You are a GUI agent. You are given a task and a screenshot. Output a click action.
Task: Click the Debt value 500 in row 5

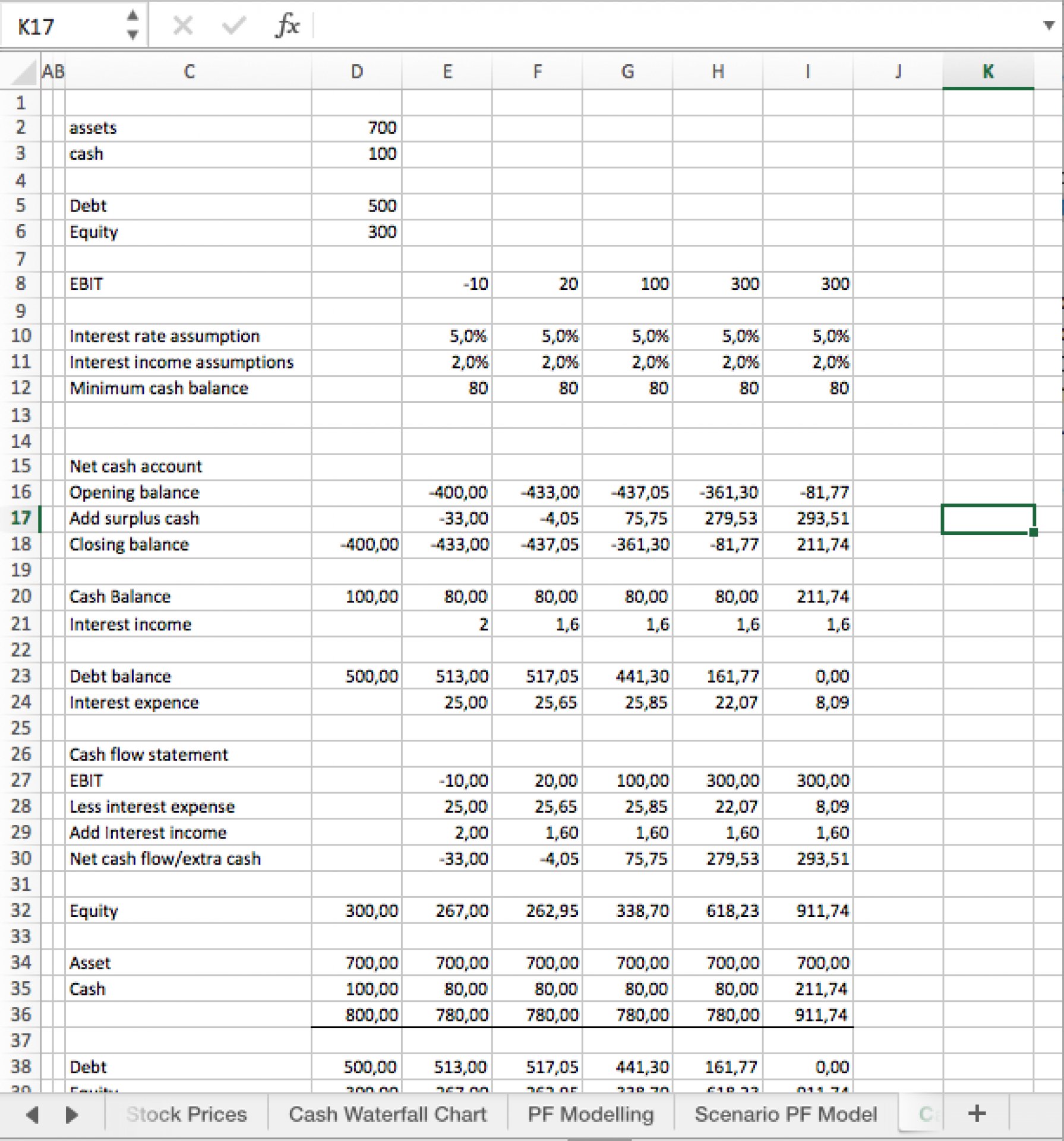[357, 206]
